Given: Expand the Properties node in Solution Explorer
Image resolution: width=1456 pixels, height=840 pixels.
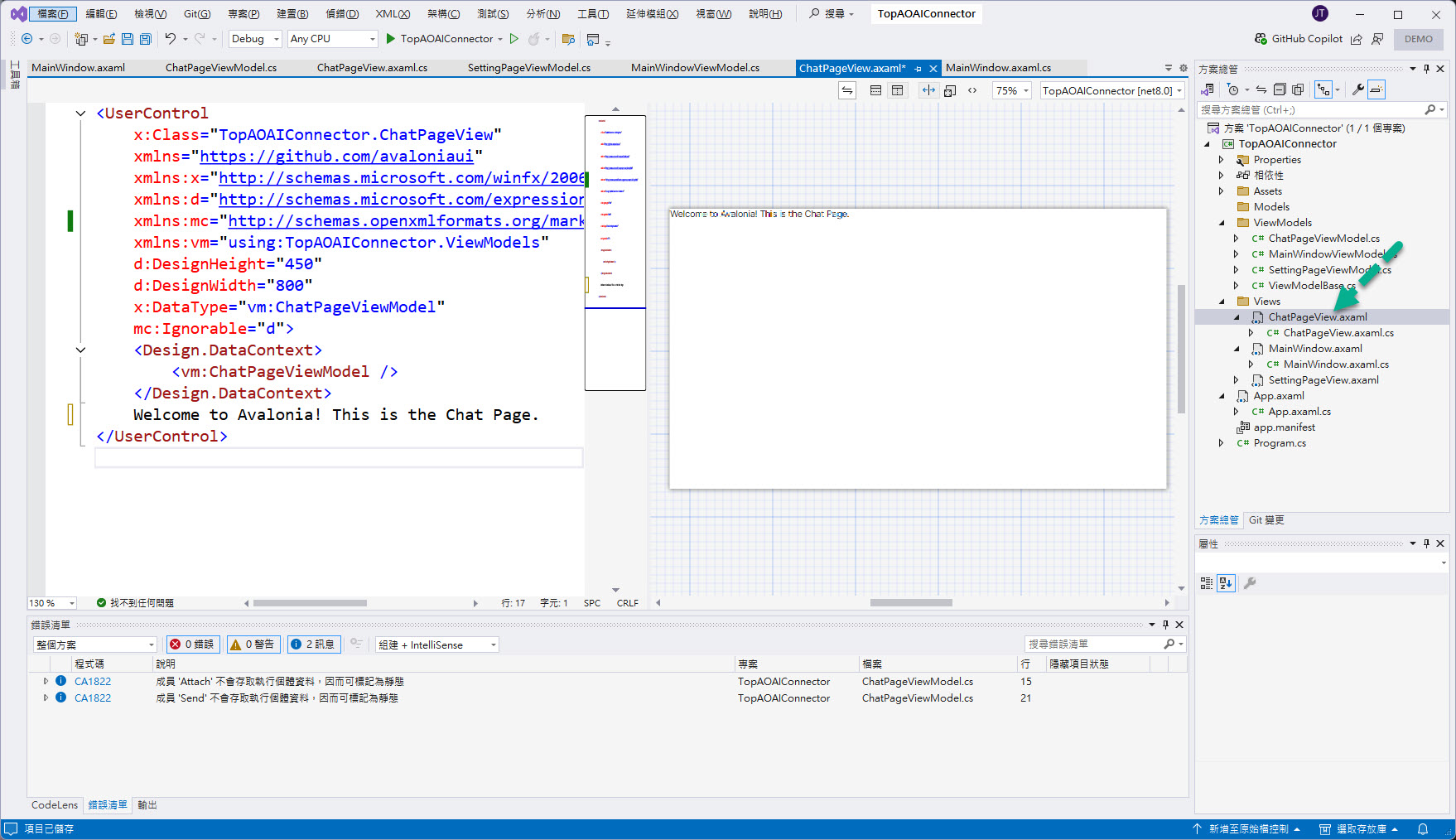Looking at the screenshot, I should pyautogui.click(x=1221, y=160).
